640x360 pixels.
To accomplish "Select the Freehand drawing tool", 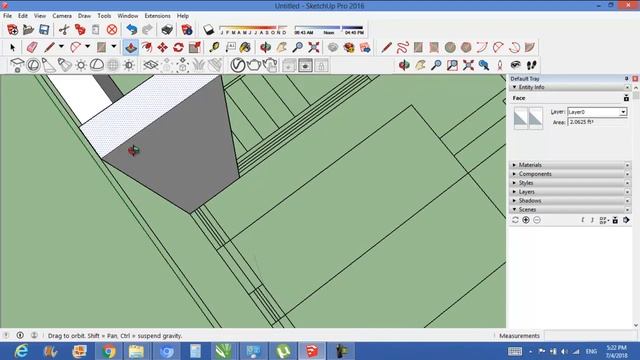I will [402, 47].
